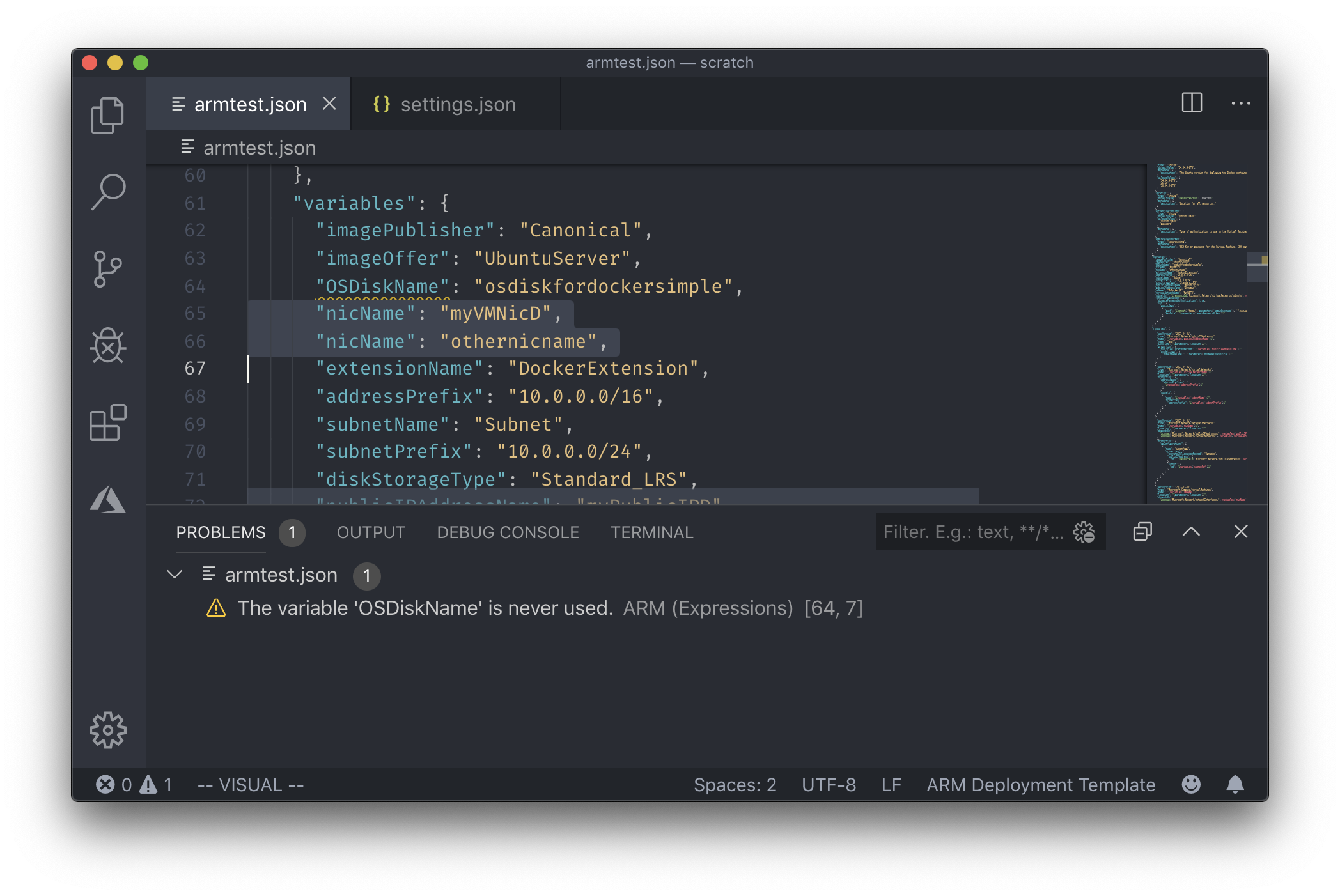Open the Explorer sidebar
The width and height of the screenshot is (1340, 896).
coord(108,115)
